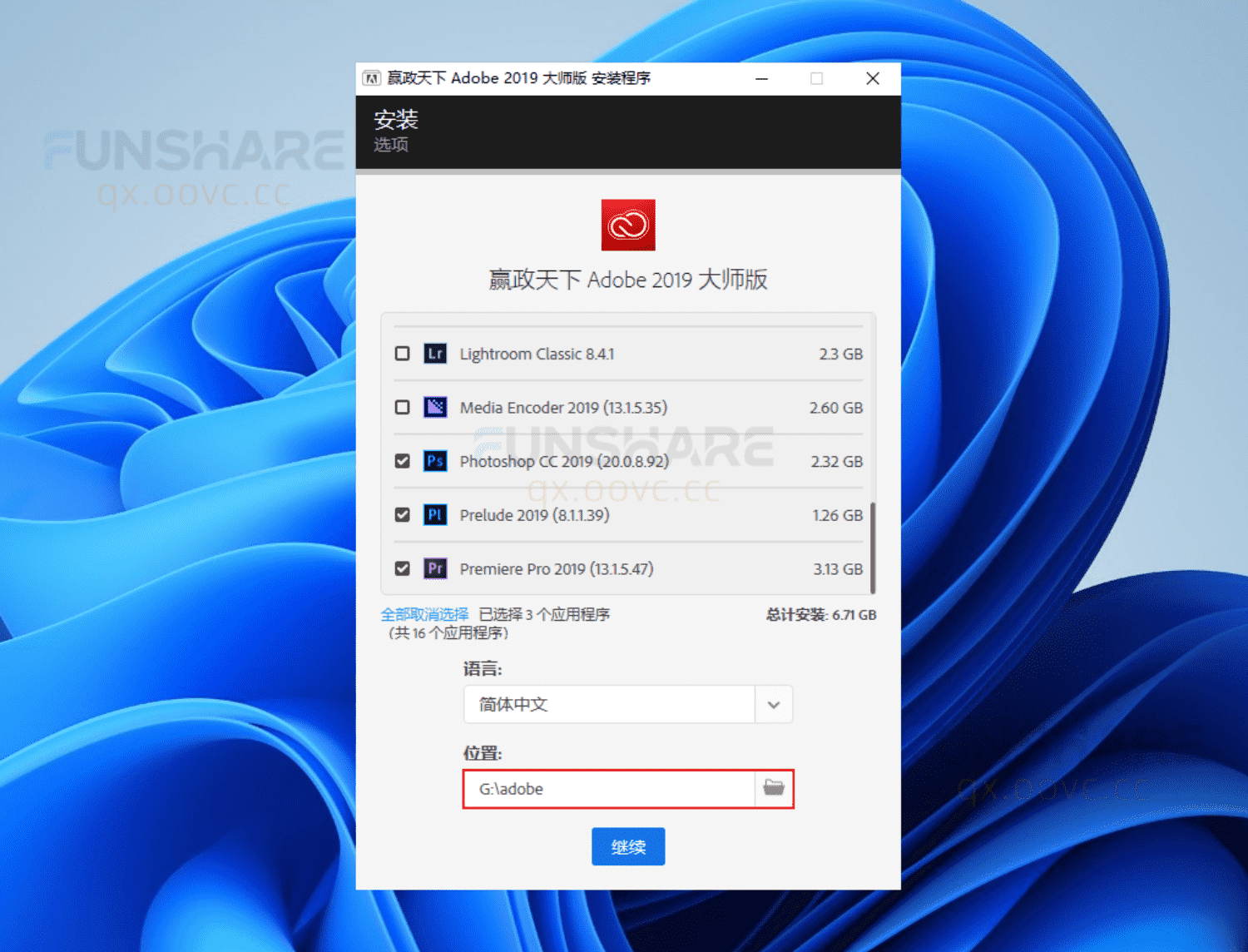Open the 简体中文 language combo box

628,705
